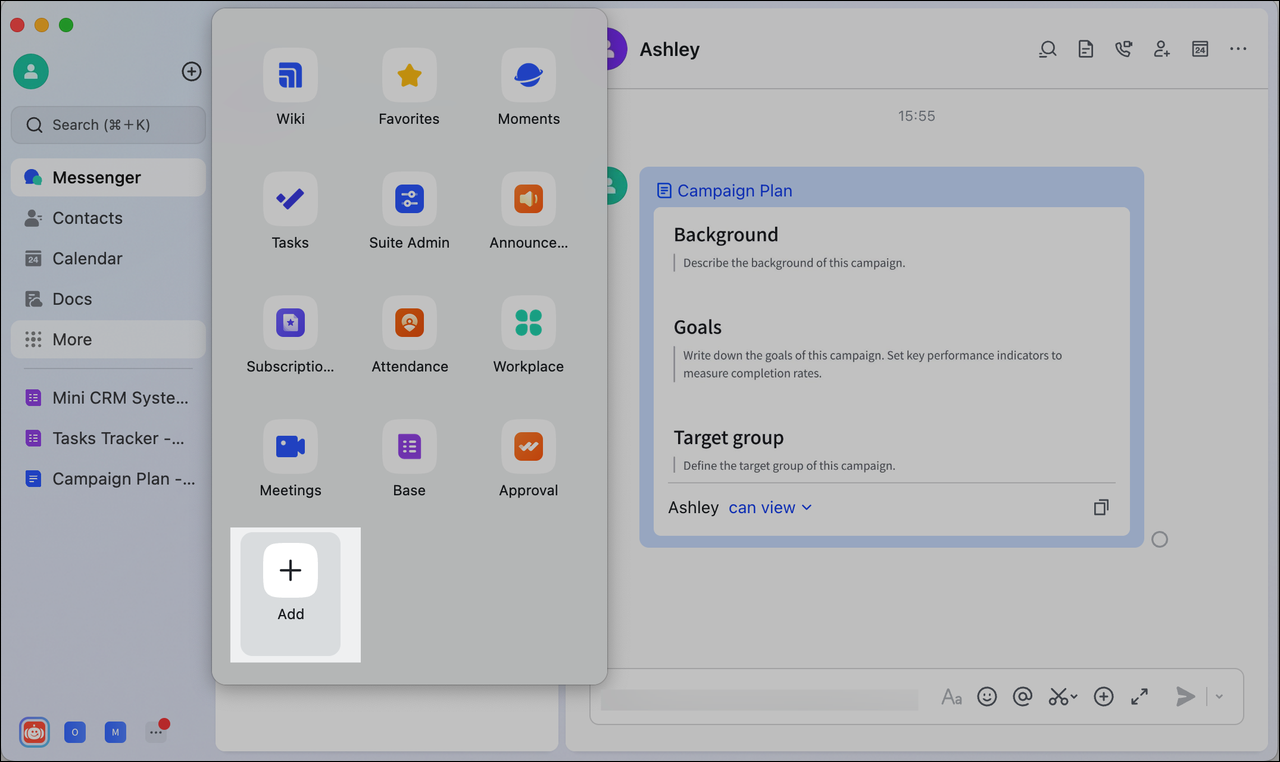Send the message
1280x762 pixels.
[1185, 697]
